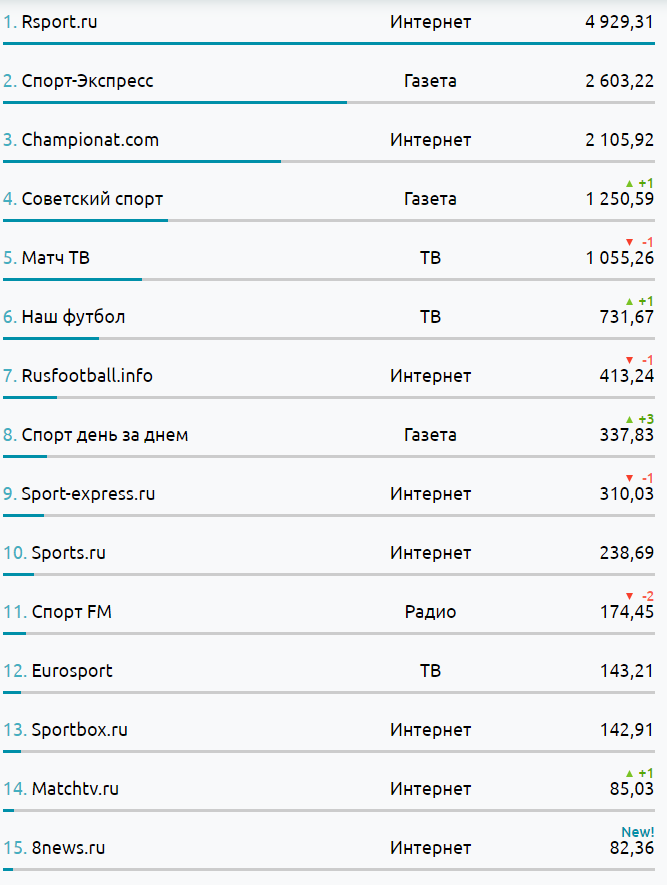
Task: Click the Газета label next to Спорт-Экспресс
Action: (430, 81)
